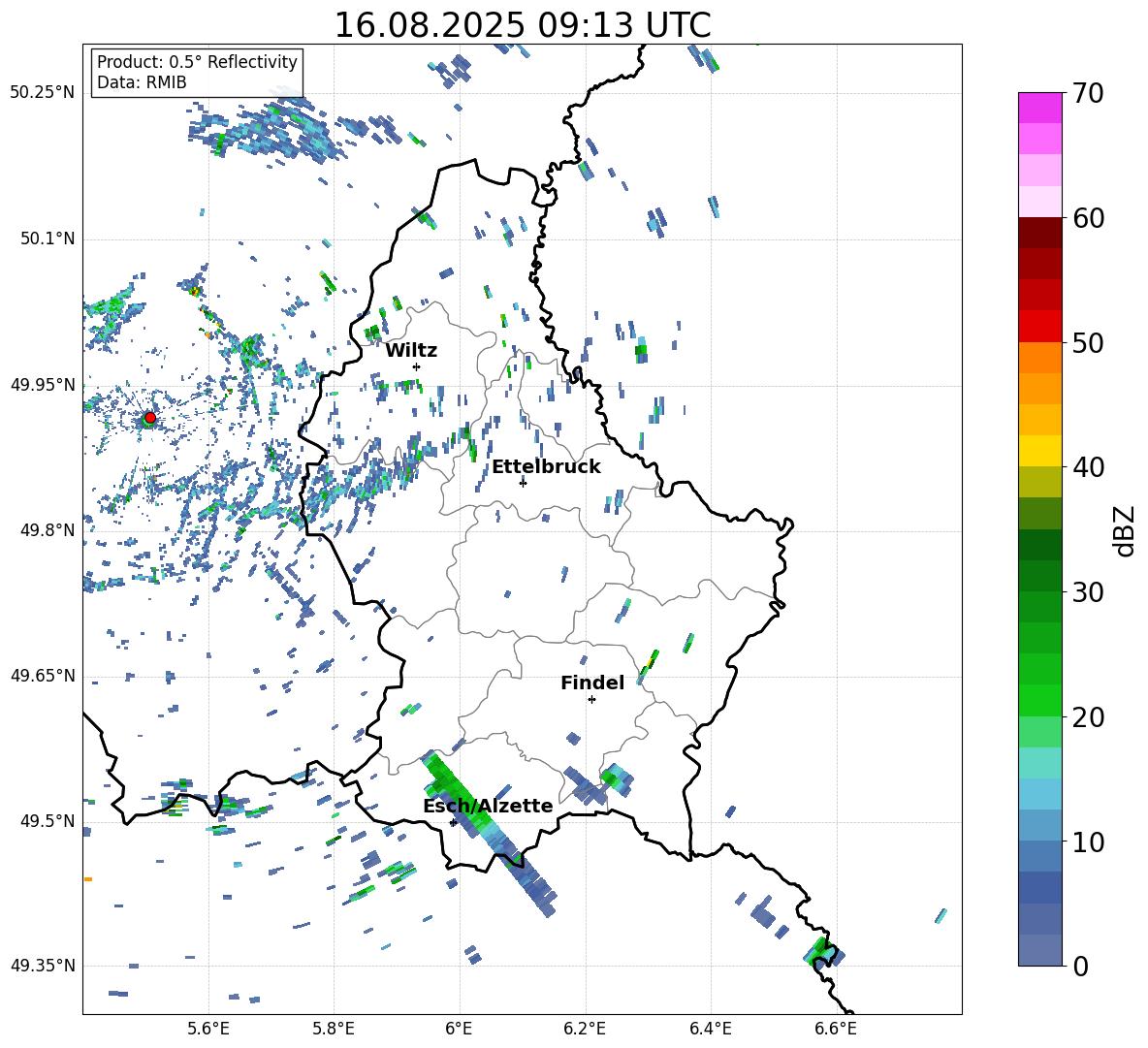Click the Ettelbruck city label

tap(546, 467)
